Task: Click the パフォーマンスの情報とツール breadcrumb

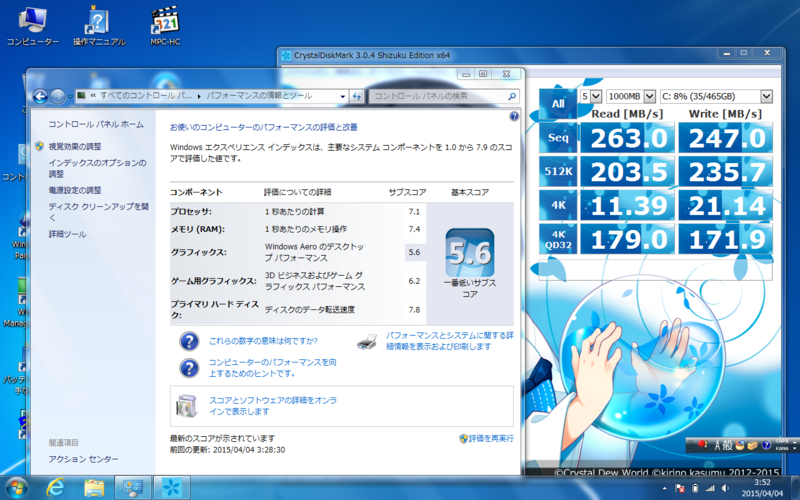Action: pyautogui.click(x=259, y=96)
